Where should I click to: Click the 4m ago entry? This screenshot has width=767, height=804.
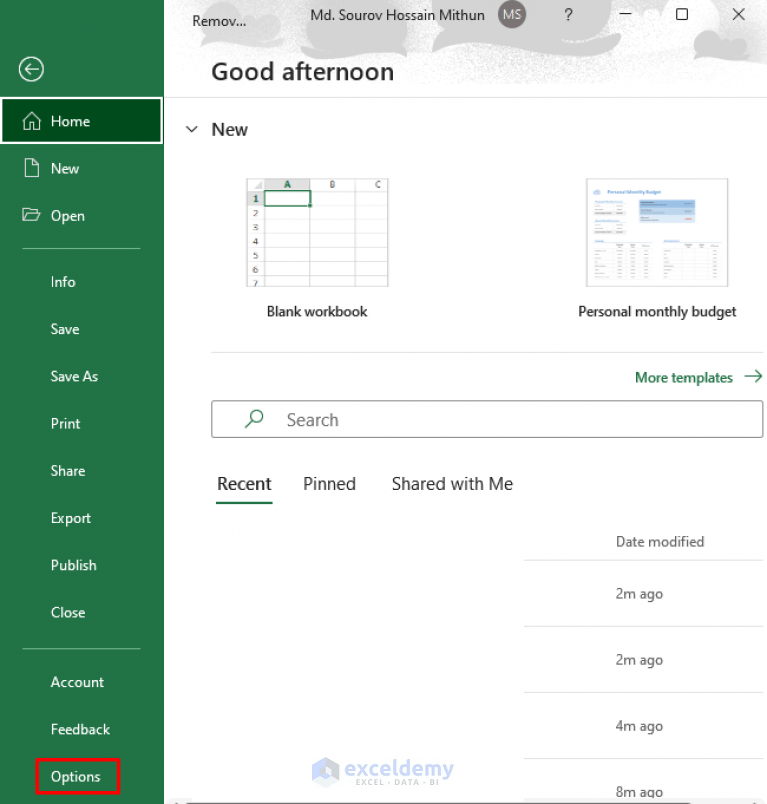(x=639, y=726)
